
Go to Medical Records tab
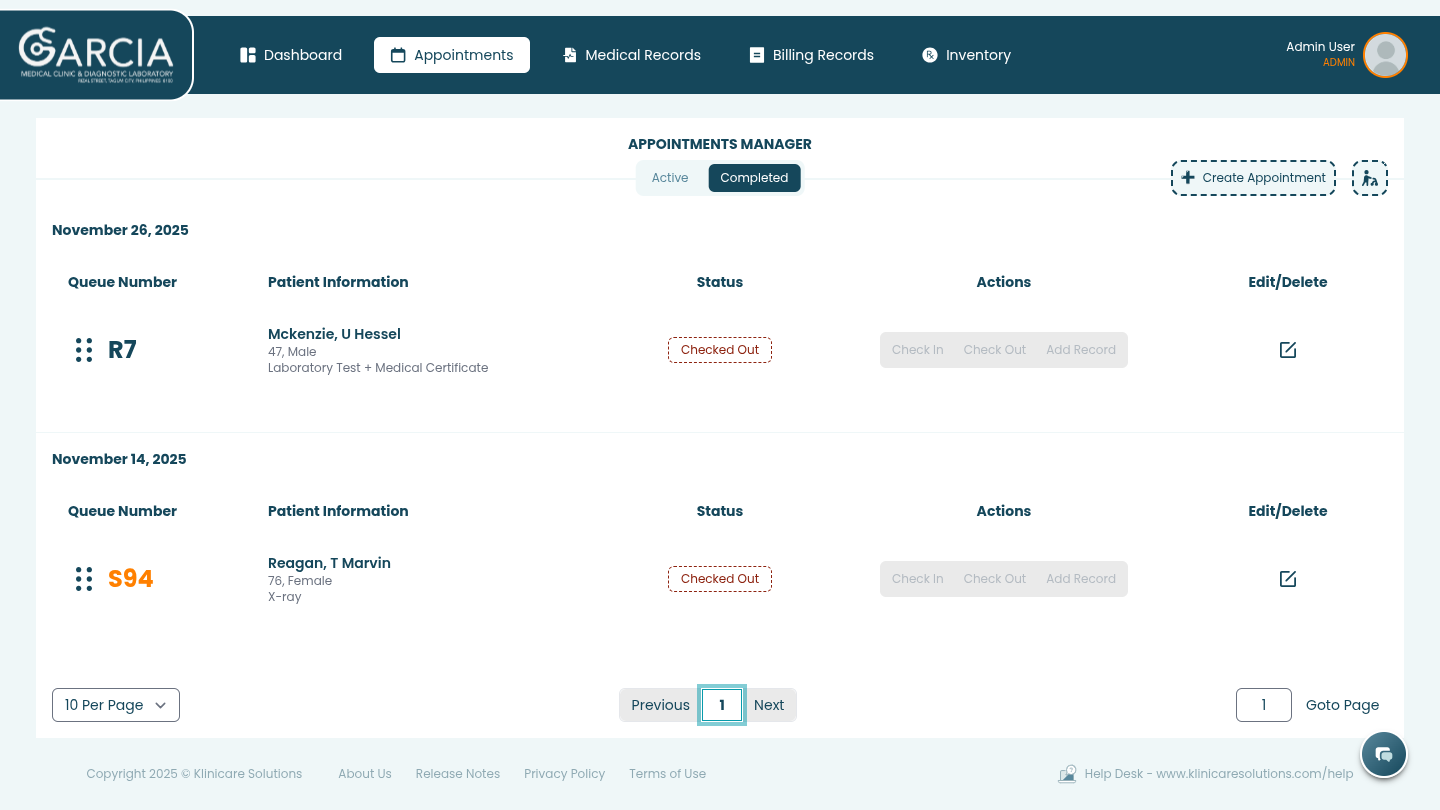(x=632, y=55)
